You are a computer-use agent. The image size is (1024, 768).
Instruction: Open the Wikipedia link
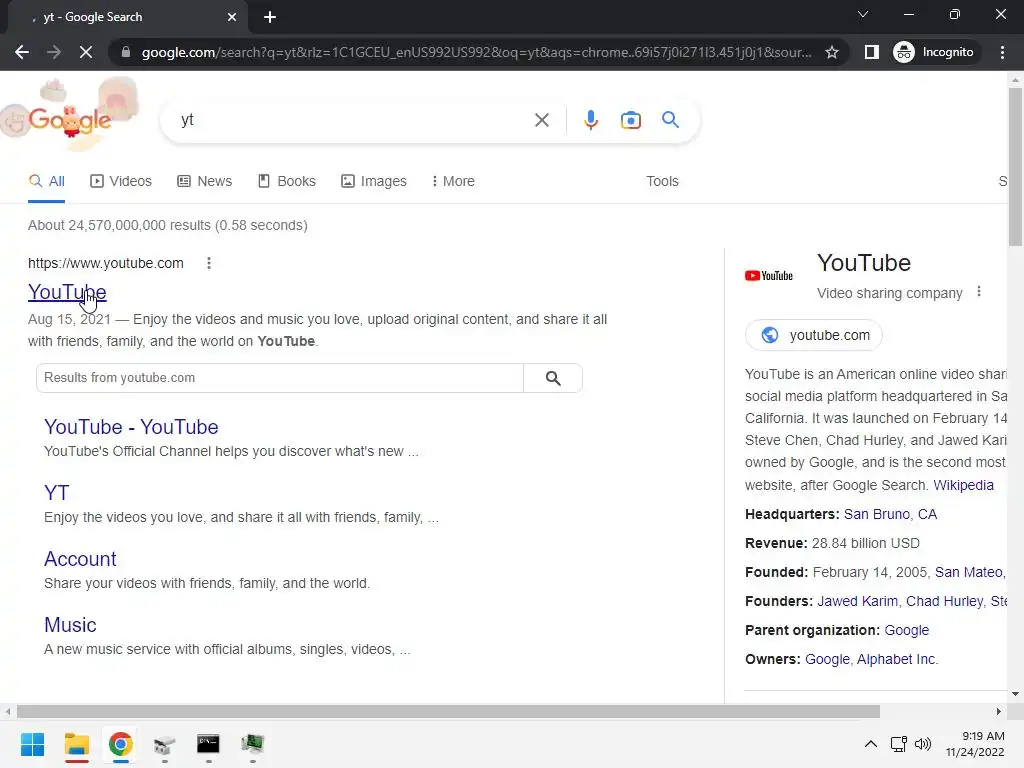(963, 485)
